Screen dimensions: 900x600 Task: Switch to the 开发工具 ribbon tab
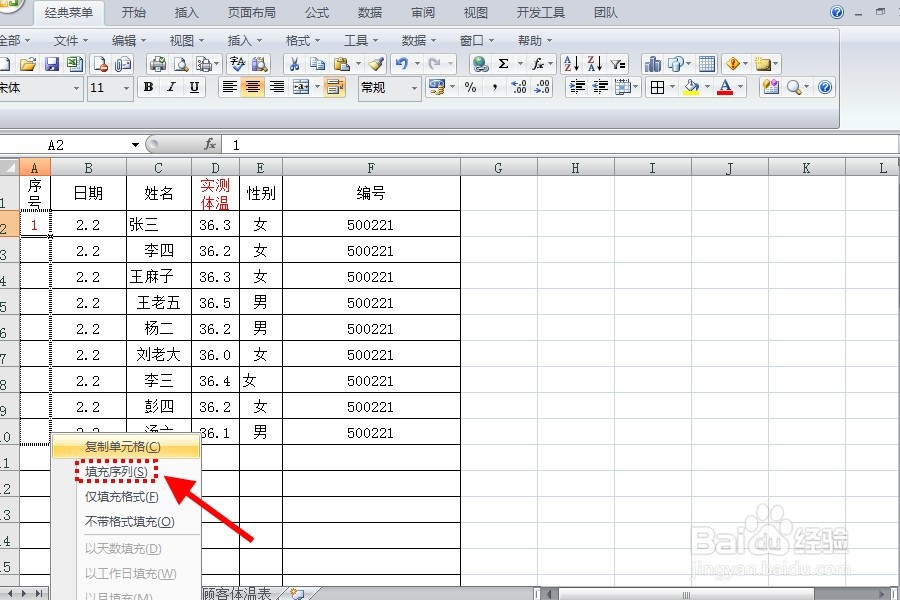coord(541,12)
